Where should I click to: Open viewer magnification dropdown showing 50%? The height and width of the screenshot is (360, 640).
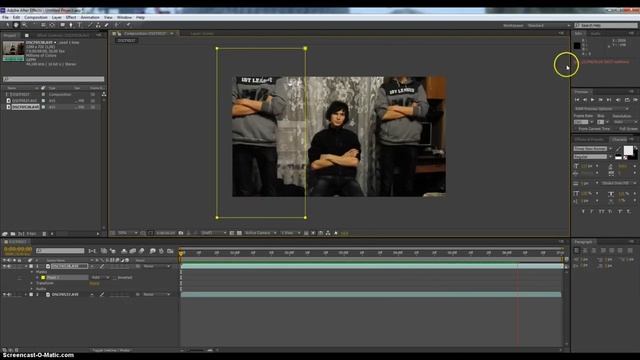(x=127, y=233)
